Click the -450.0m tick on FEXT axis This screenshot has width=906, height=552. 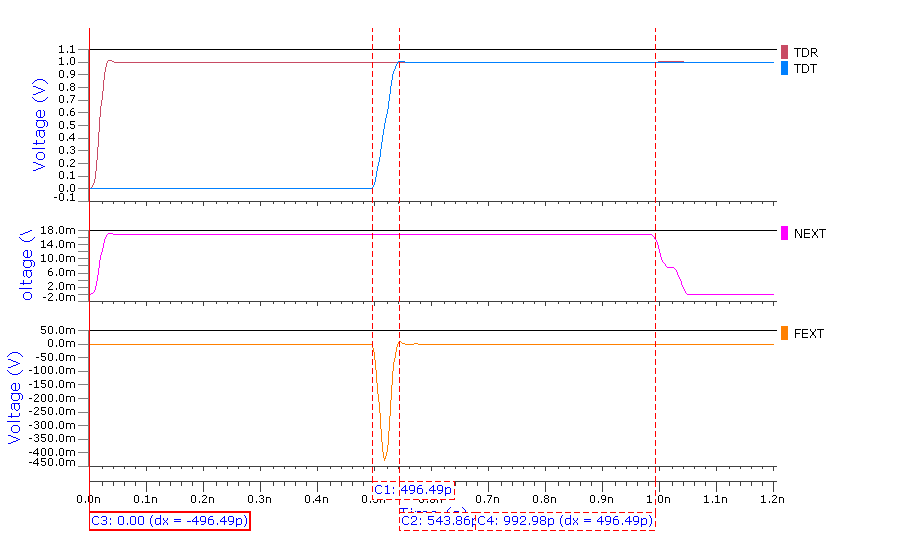coord(52,462)
